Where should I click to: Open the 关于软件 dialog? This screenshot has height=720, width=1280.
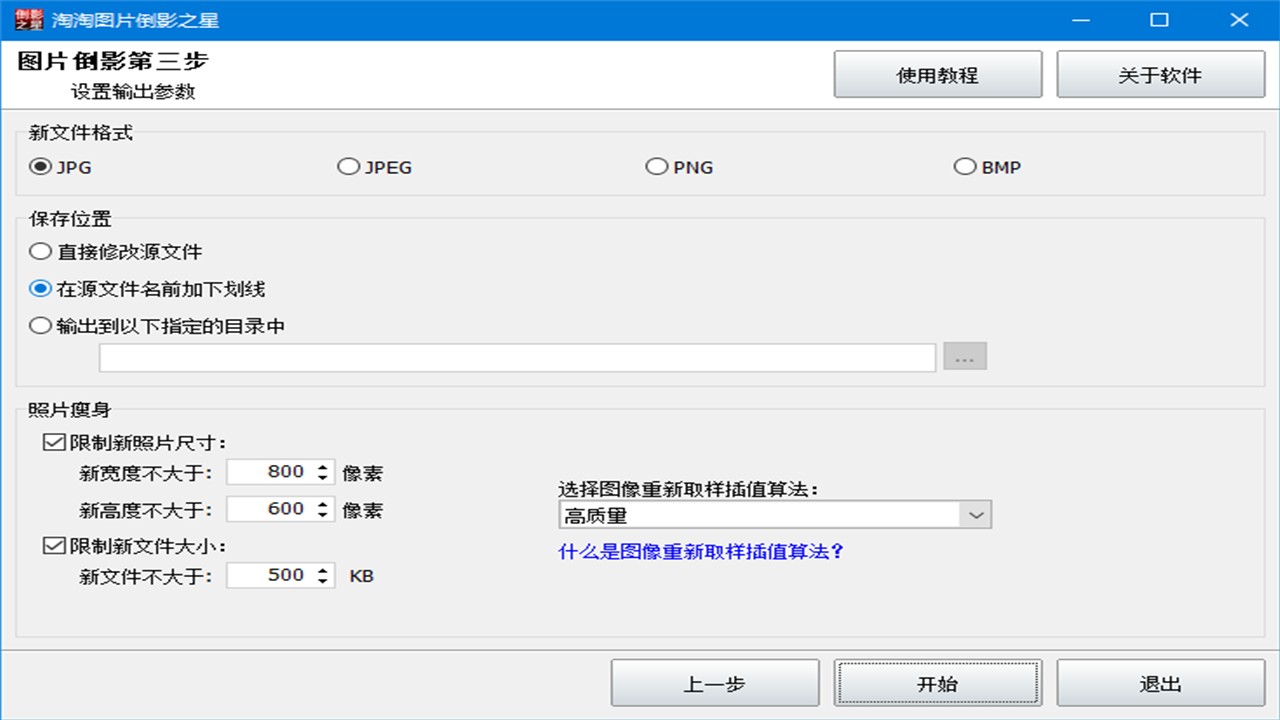(1159, 73)
